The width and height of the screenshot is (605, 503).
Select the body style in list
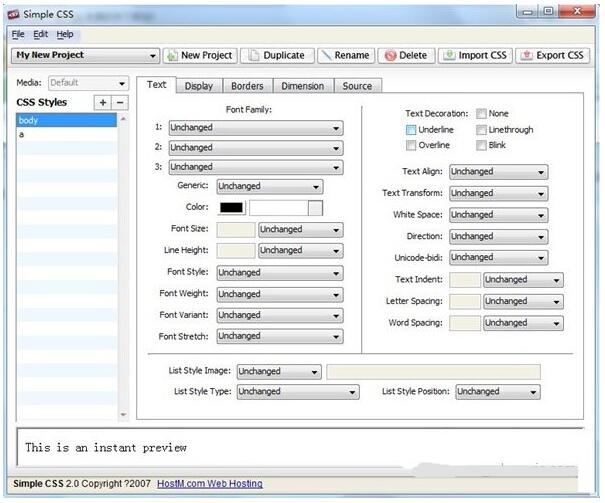(66, 120)
